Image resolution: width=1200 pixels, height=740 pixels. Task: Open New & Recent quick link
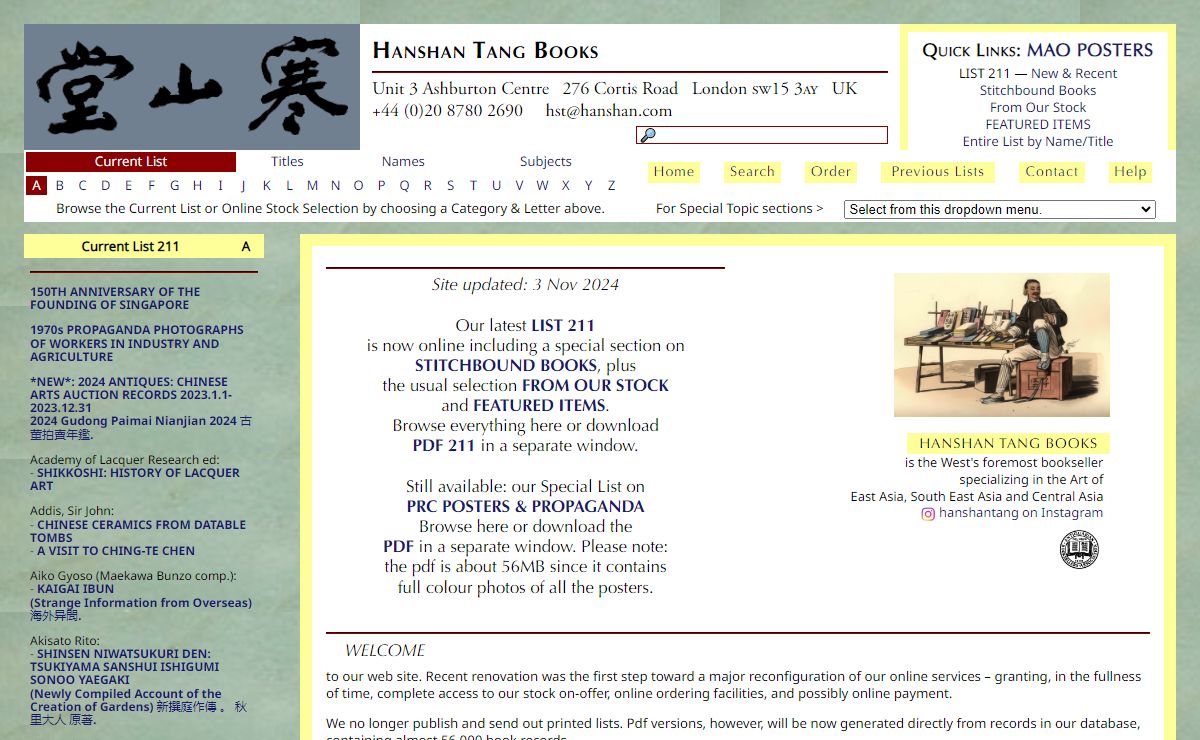1074,73
